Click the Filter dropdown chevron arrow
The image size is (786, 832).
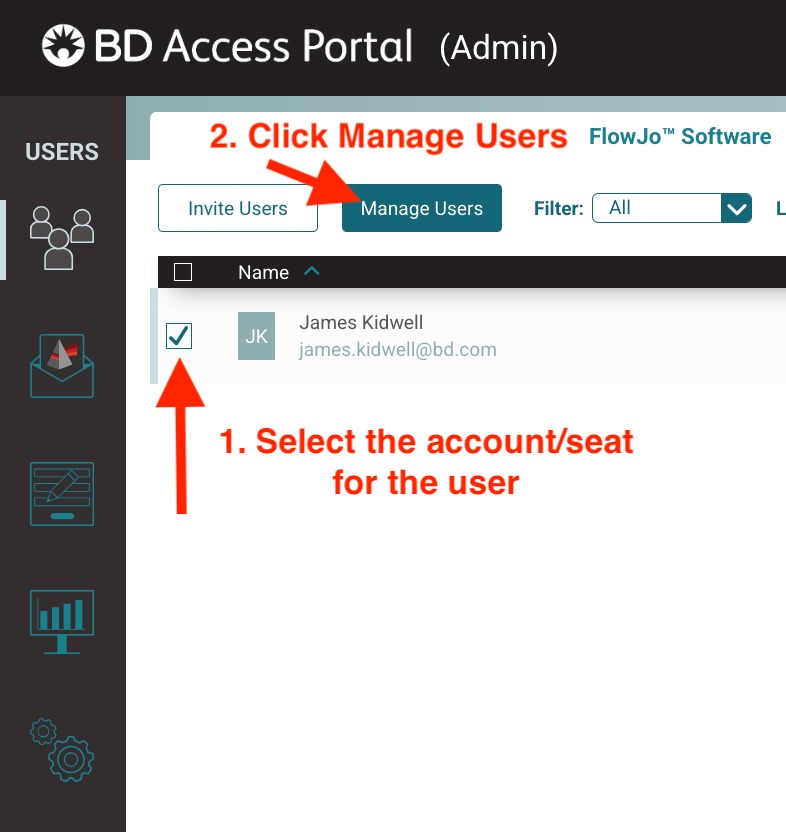click(737, 208)
